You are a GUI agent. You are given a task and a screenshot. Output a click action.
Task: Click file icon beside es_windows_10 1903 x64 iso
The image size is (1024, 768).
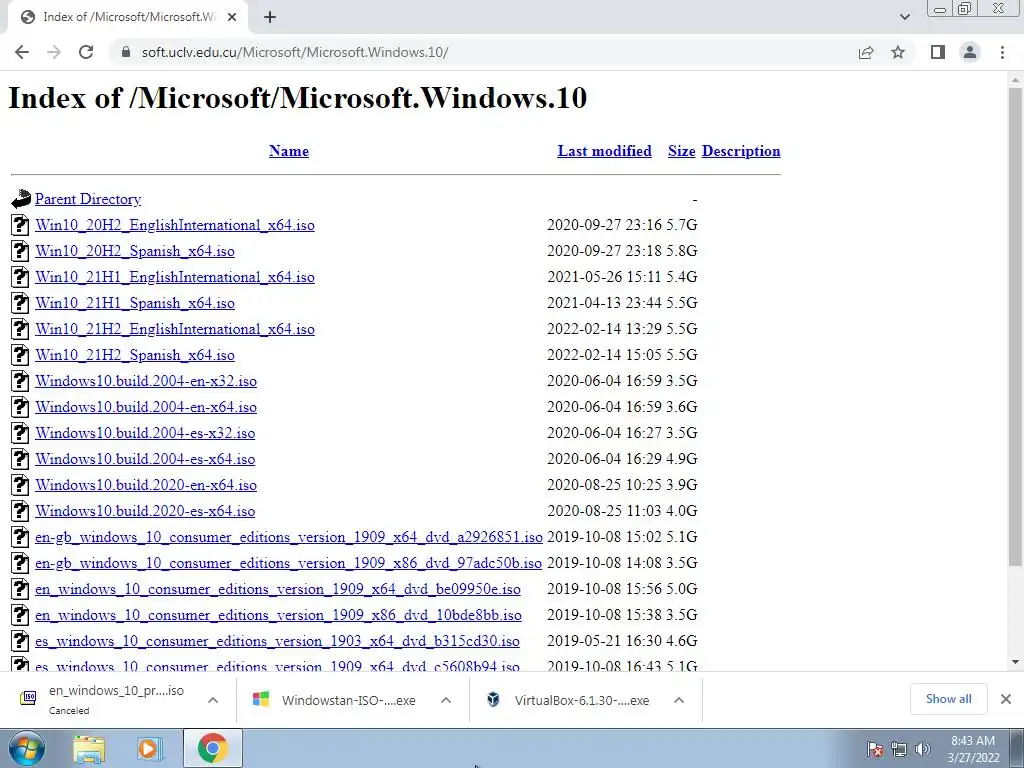pyautogui.click(x=20, y=641)
